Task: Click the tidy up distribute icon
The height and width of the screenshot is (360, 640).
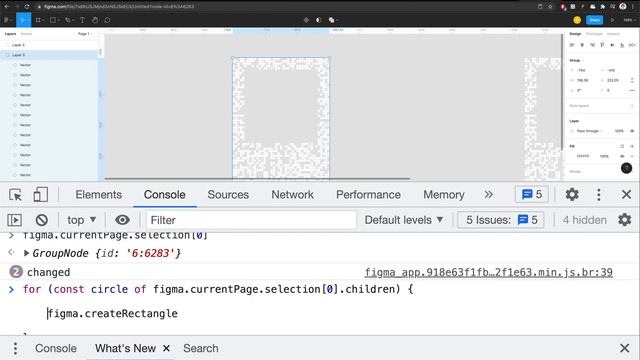Action: (632, 45)
